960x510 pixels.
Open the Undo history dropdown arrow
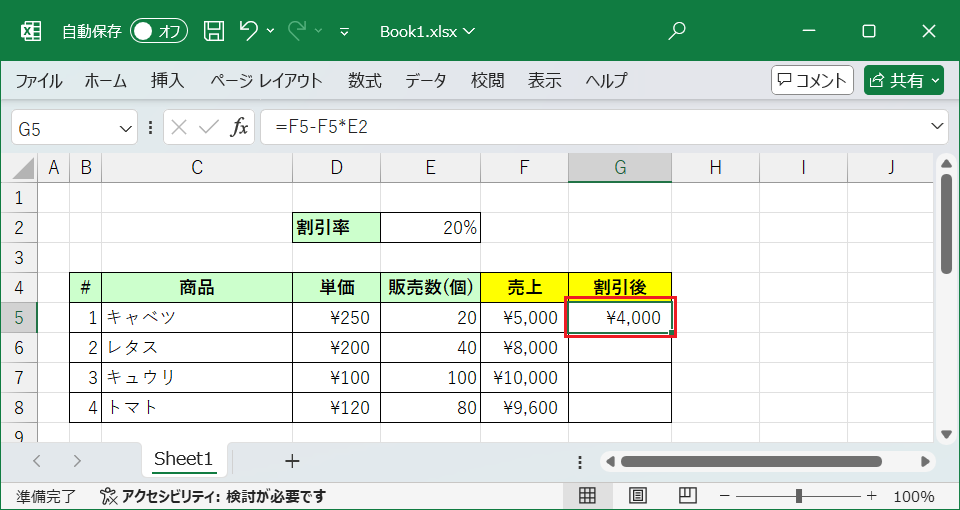point(271,31)
